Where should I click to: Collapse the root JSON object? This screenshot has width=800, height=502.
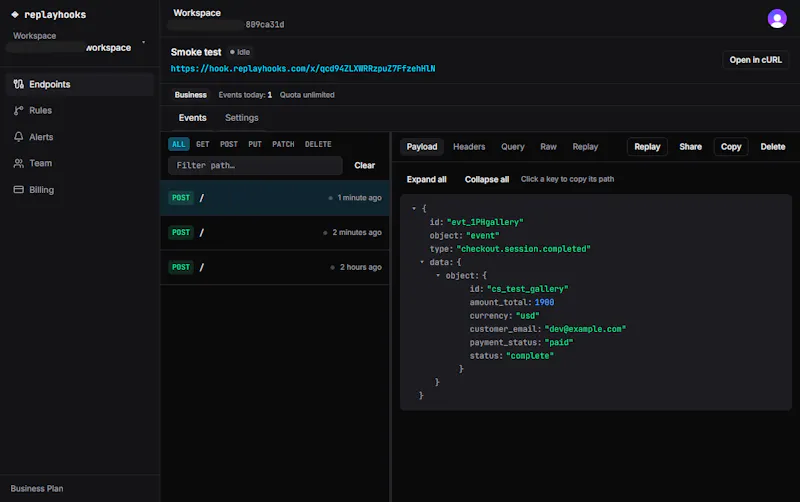(414, 208)
